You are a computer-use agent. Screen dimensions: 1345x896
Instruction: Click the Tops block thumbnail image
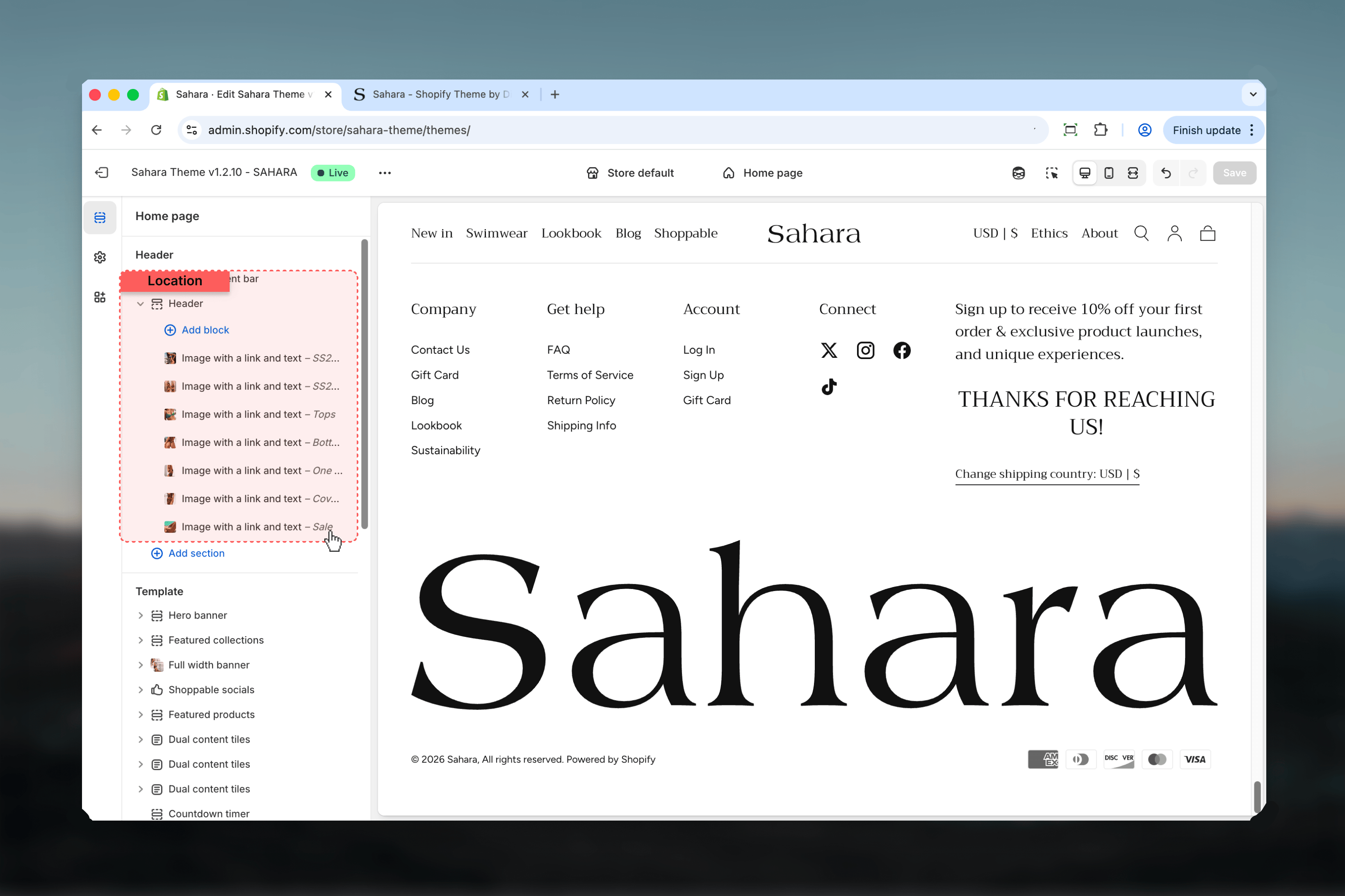170,414
